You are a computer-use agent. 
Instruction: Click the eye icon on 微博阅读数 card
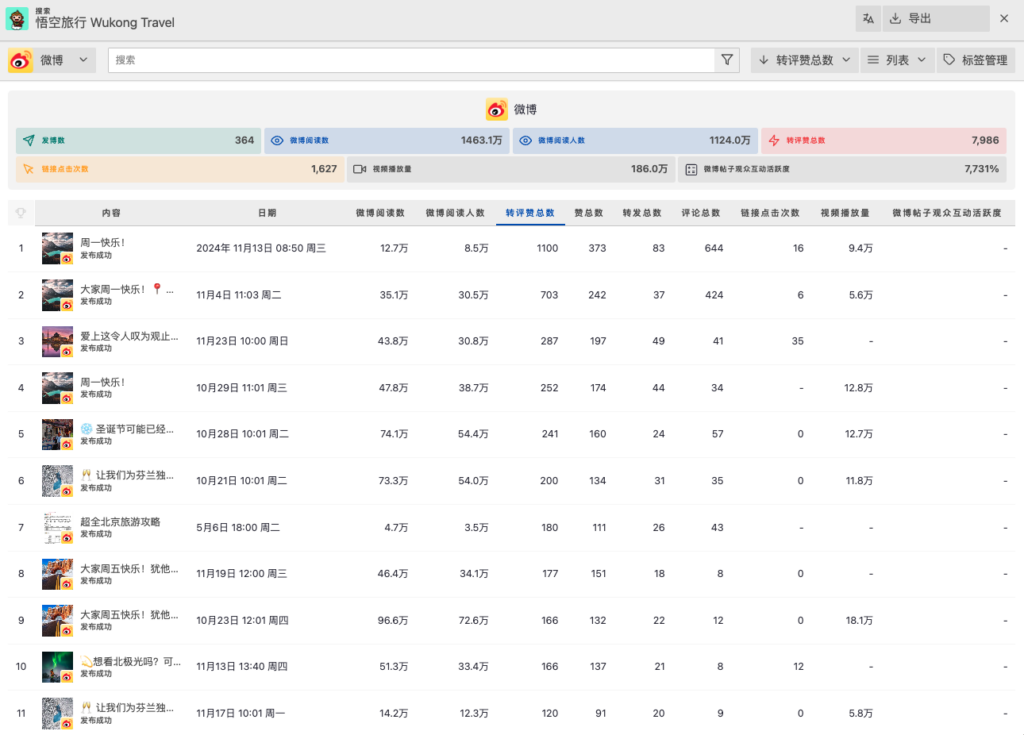click(x=278, y=141)
